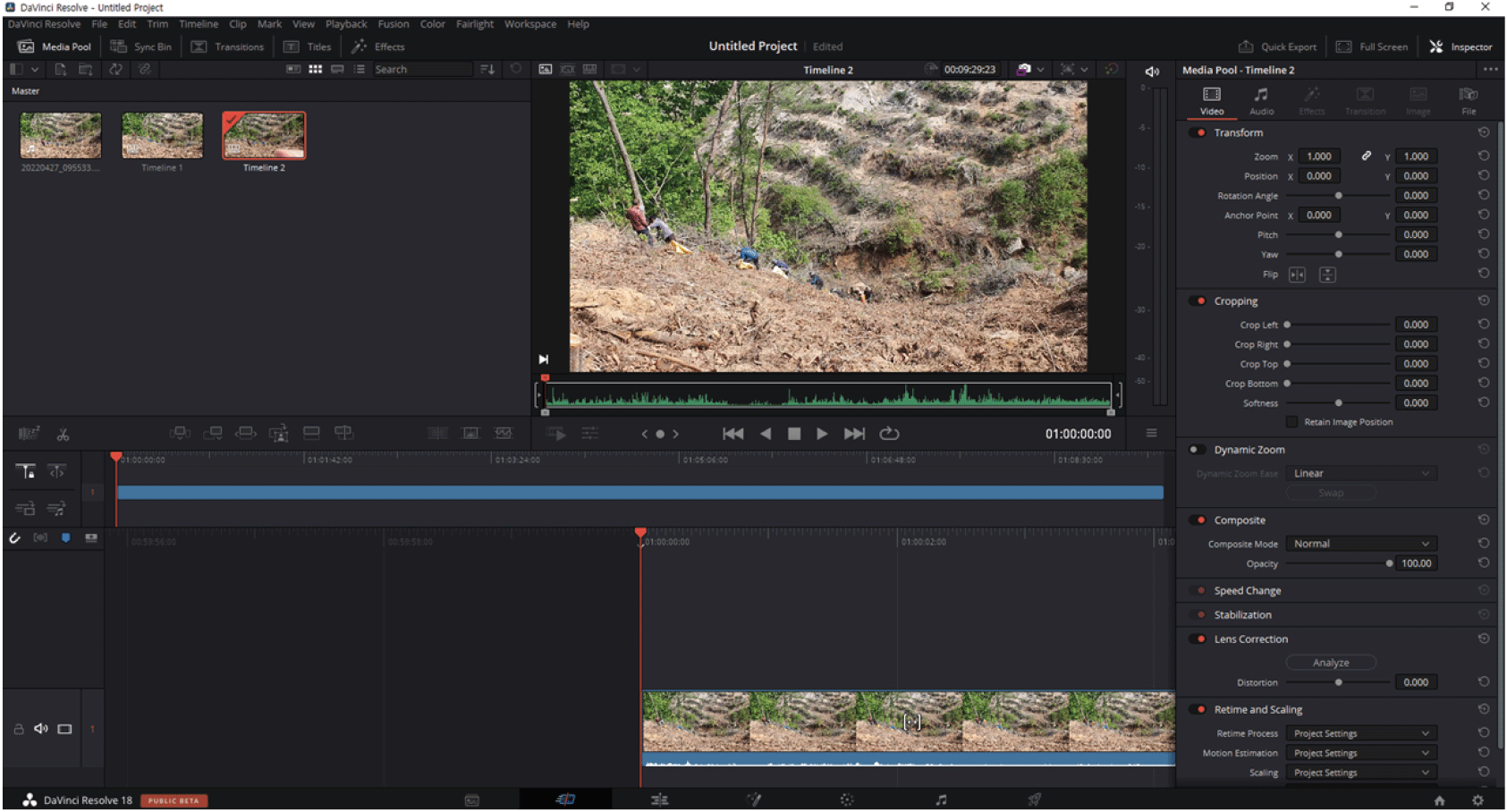Open the Dynamic Zoom Ease Linear dropdown
Image resolution: width=1507 pixels, height=812 pixels.
click(1361, 473)
